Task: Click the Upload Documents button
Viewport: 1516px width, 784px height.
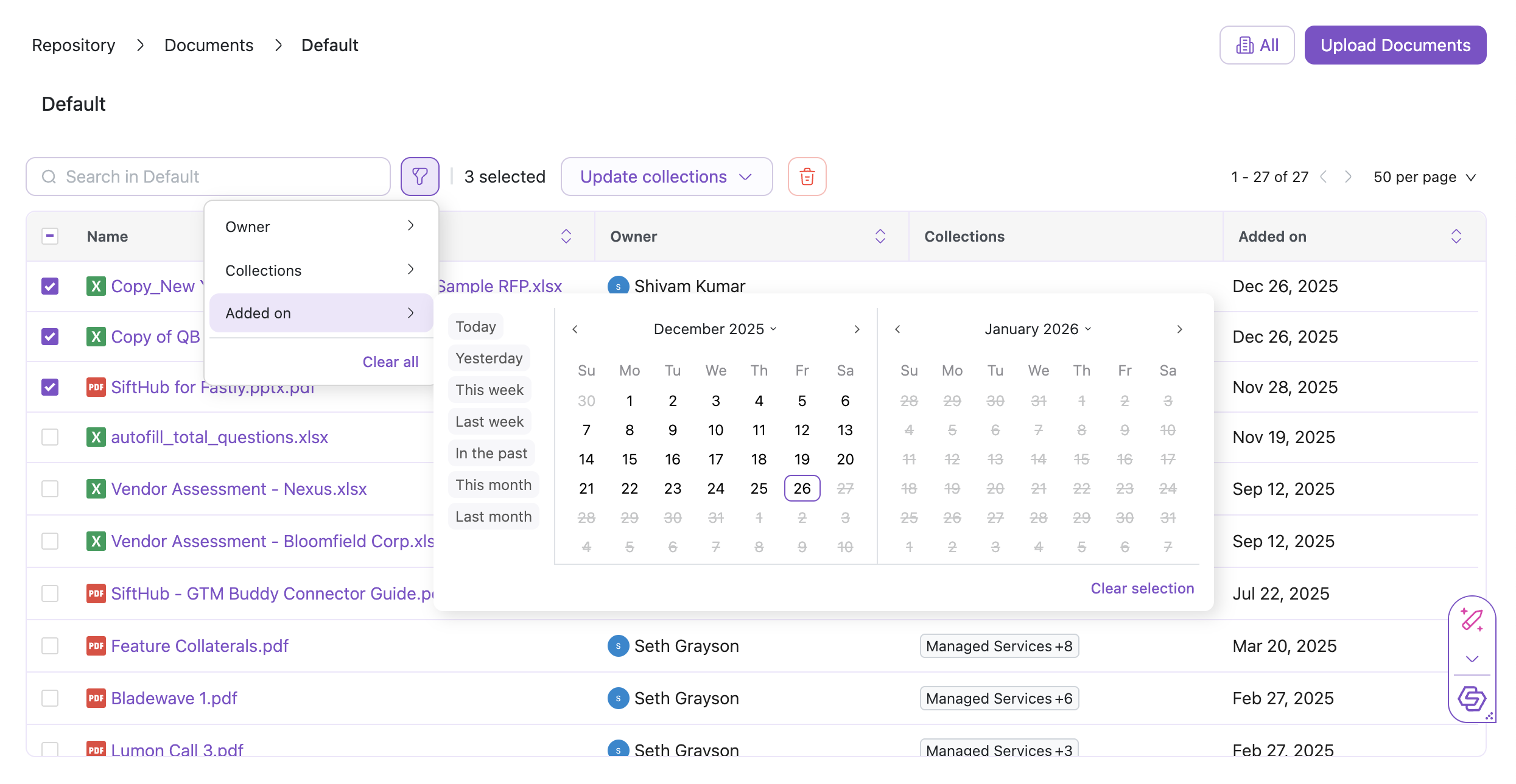Action: click(1395, 45)
